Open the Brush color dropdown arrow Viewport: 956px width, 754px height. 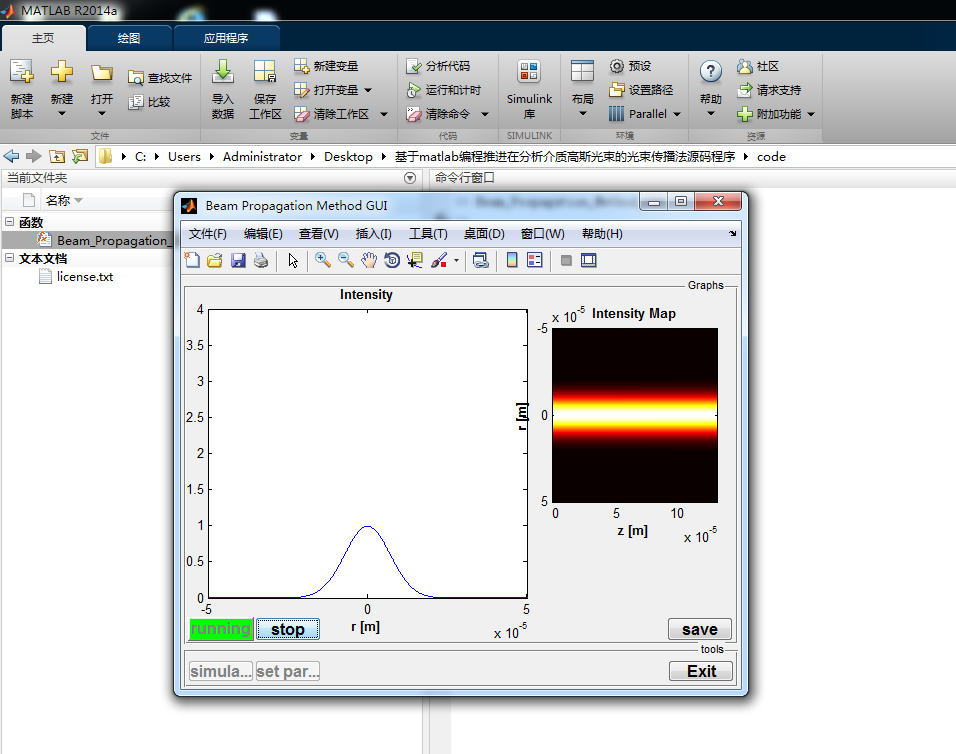(x=456, y=260)
